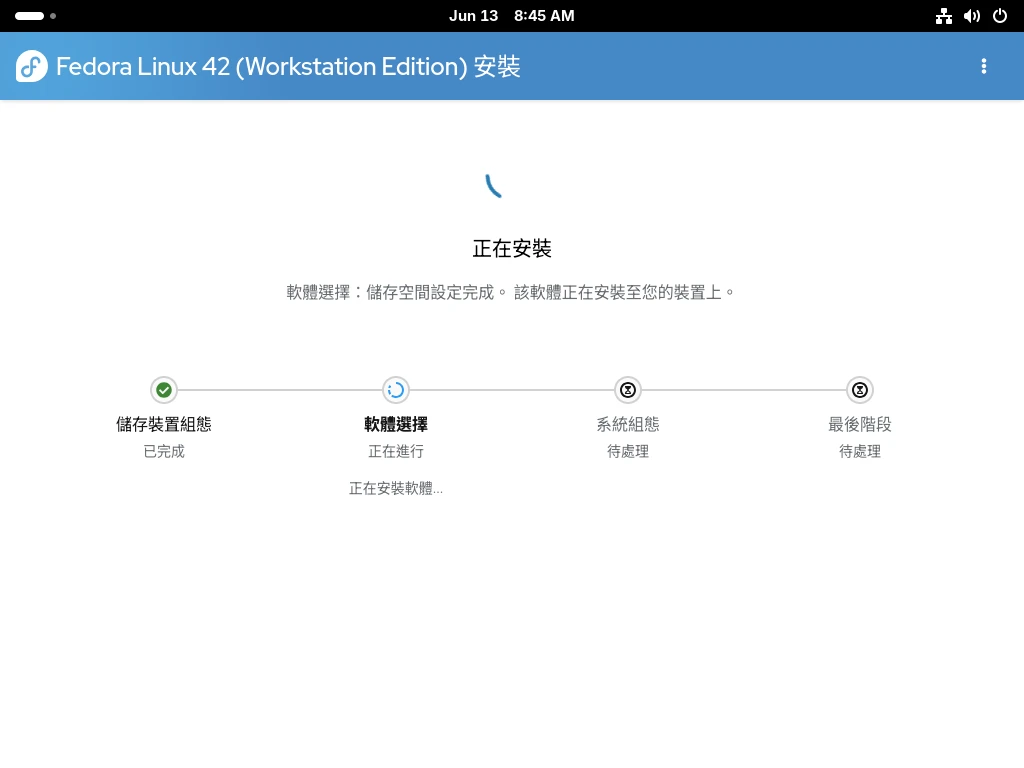Screen dimensions: 1024x768
Task: Click the 待處理 status under 系統組態
Action: [x=628, y=451]
